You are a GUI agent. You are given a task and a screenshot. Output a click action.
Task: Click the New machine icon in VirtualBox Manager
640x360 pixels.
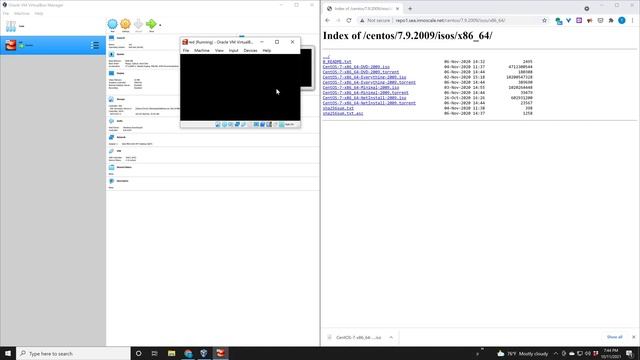point(112,24)
